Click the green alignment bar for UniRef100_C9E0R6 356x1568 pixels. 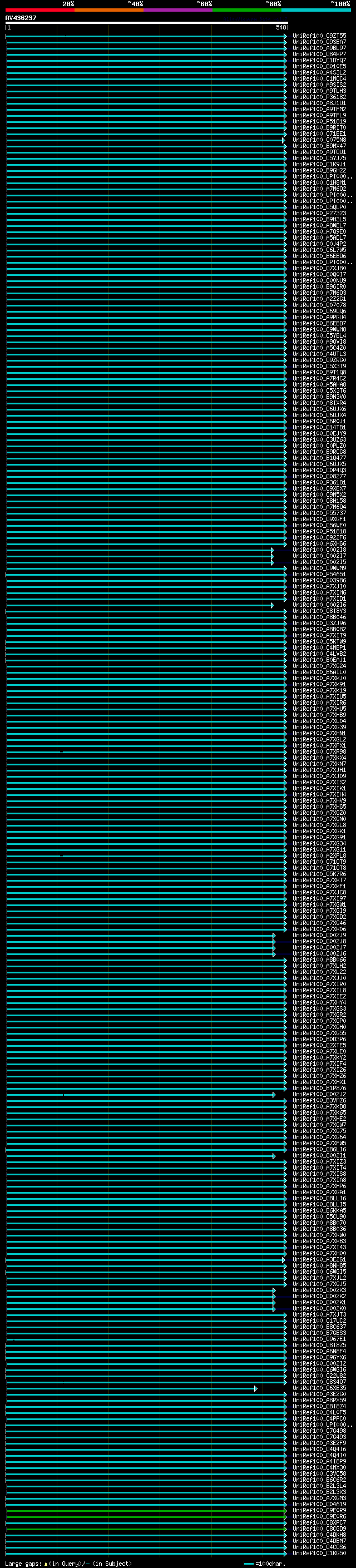point(146,1517)
